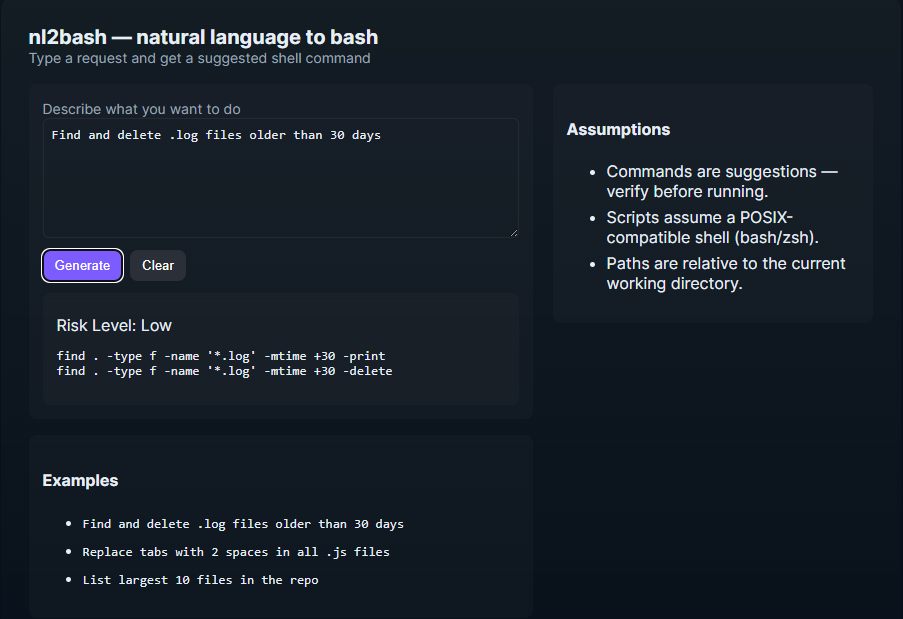Click the 'Risk Level: Low' label
903x619 pixels.
click(114, 326)
